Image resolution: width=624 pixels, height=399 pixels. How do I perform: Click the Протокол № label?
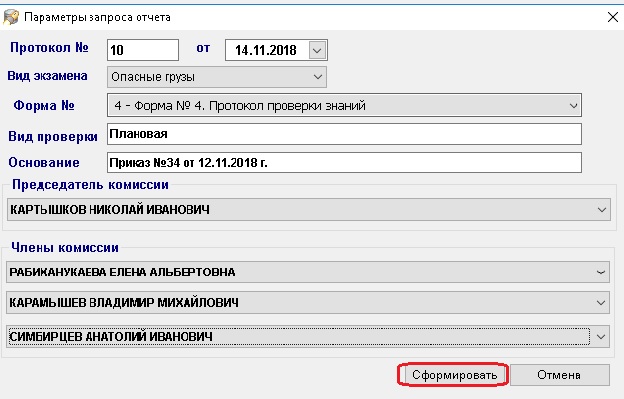pyautogui.click(x=49, y=48)
